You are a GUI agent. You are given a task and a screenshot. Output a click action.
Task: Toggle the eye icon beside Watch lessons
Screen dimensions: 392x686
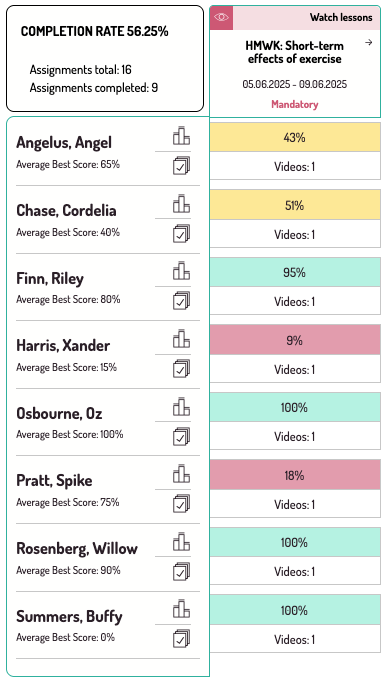[x=221, y=18]
